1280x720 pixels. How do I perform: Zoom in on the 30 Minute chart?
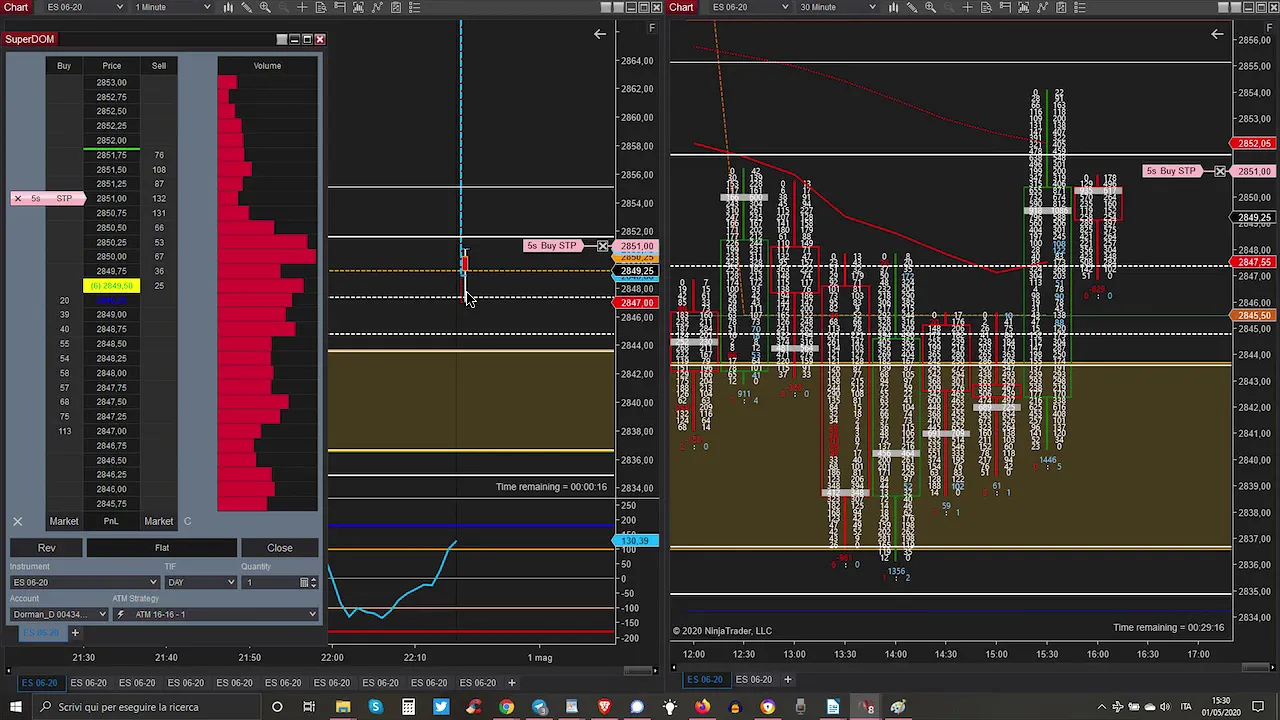pyautogui.click(x=930, y=7)
